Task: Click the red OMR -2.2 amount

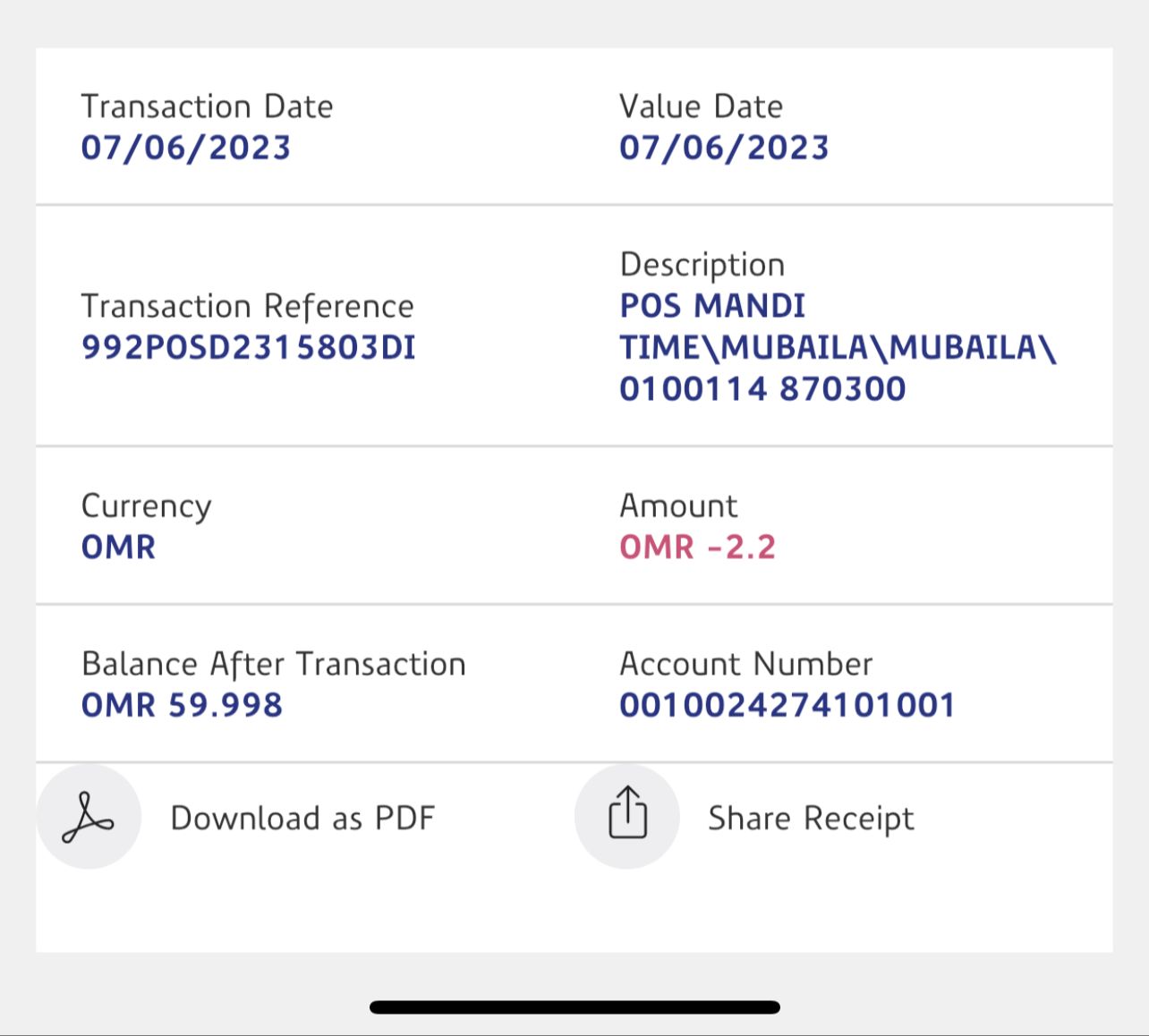Action: (x=697, y=548)
